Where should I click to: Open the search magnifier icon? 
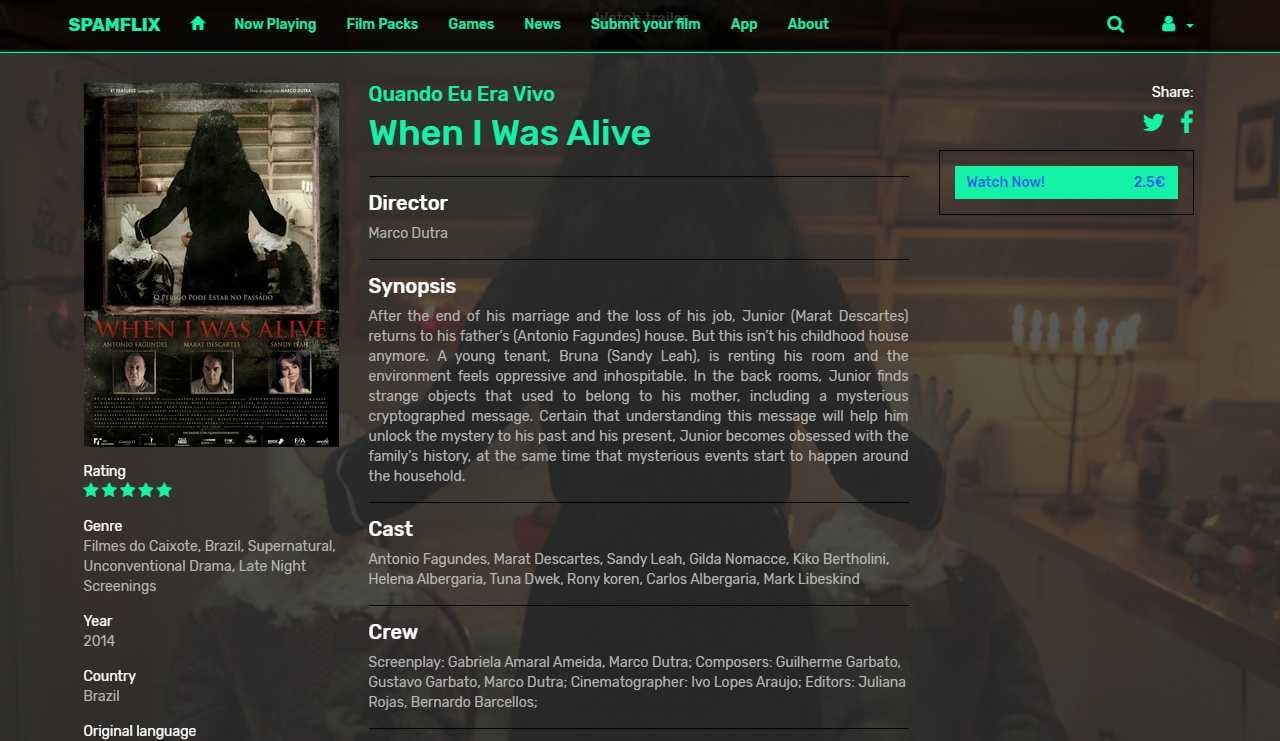coord(1116,24)
